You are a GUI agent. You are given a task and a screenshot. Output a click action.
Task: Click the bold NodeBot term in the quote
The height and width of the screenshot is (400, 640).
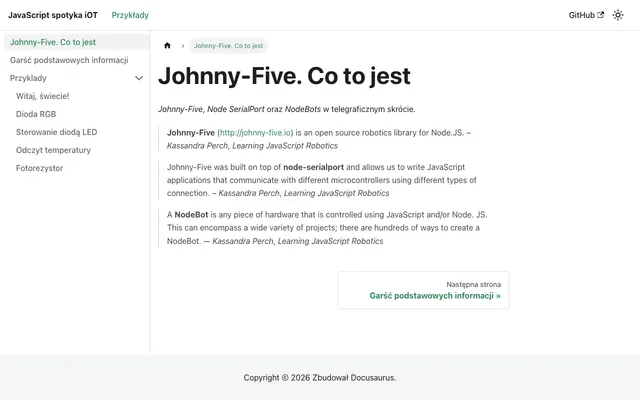pos(191,215)
